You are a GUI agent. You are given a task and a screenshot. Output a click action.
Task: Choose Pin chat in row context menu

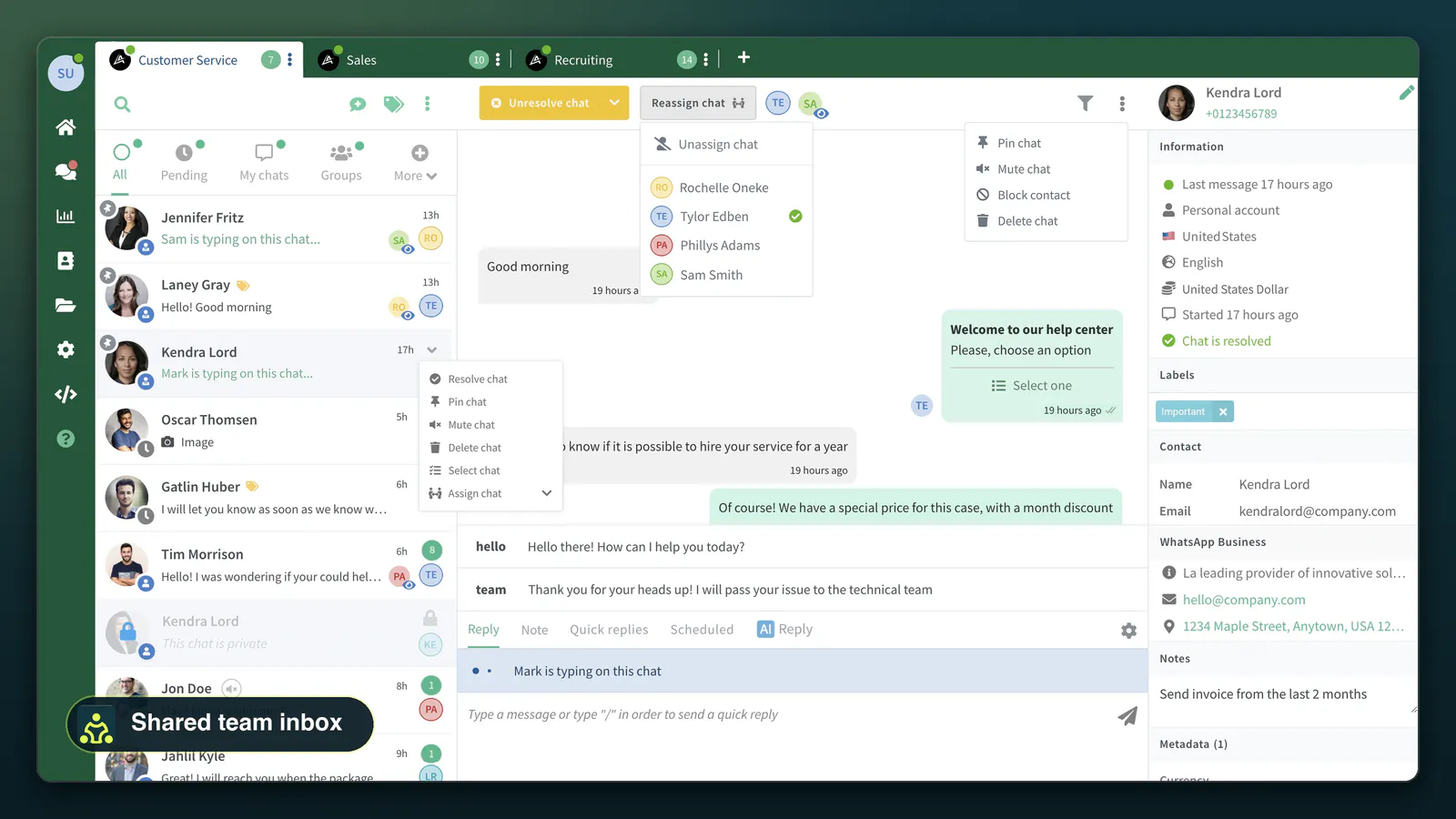(491, 401)
